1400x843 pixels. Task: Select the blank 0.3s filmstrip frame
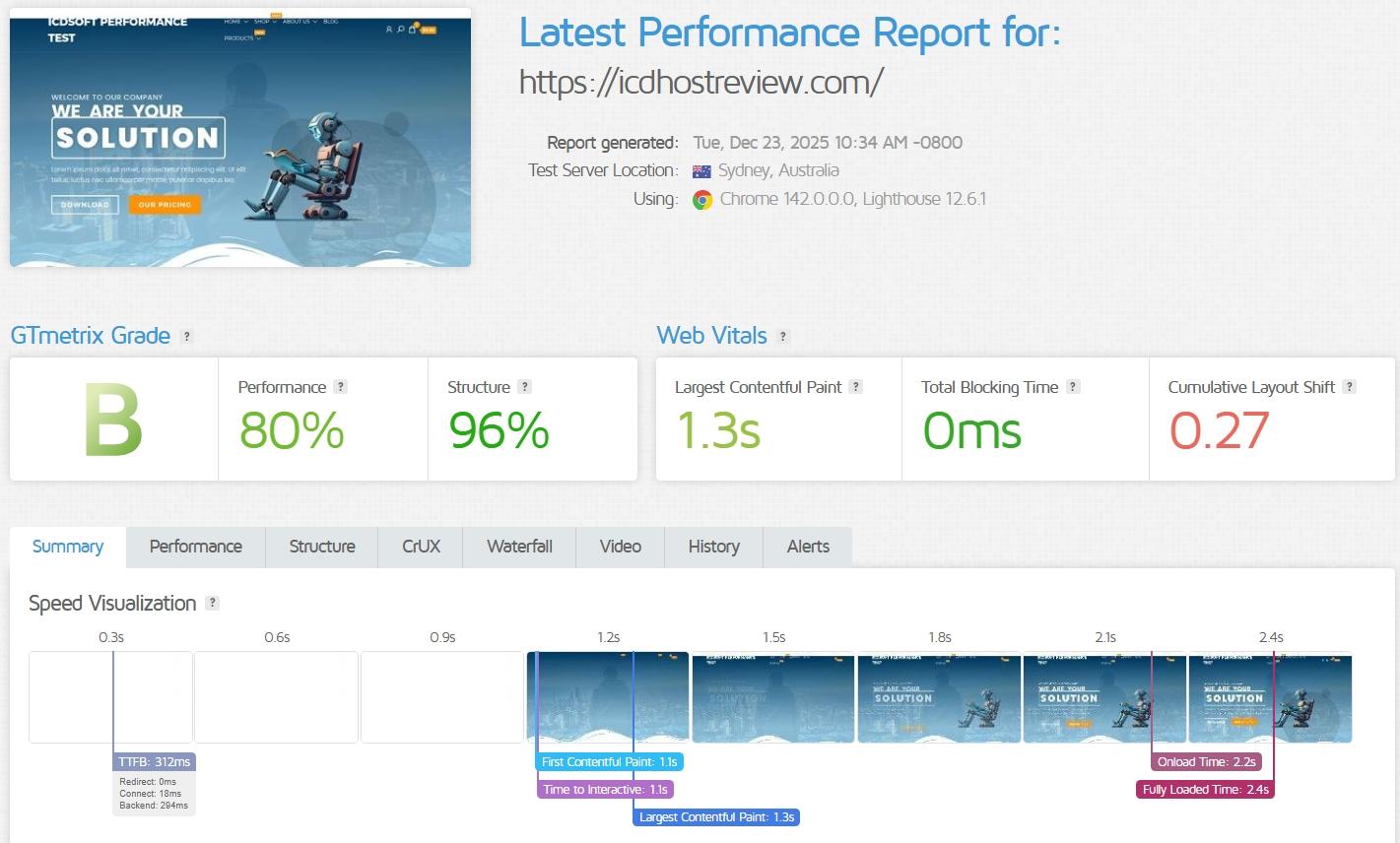coord(110,697)
